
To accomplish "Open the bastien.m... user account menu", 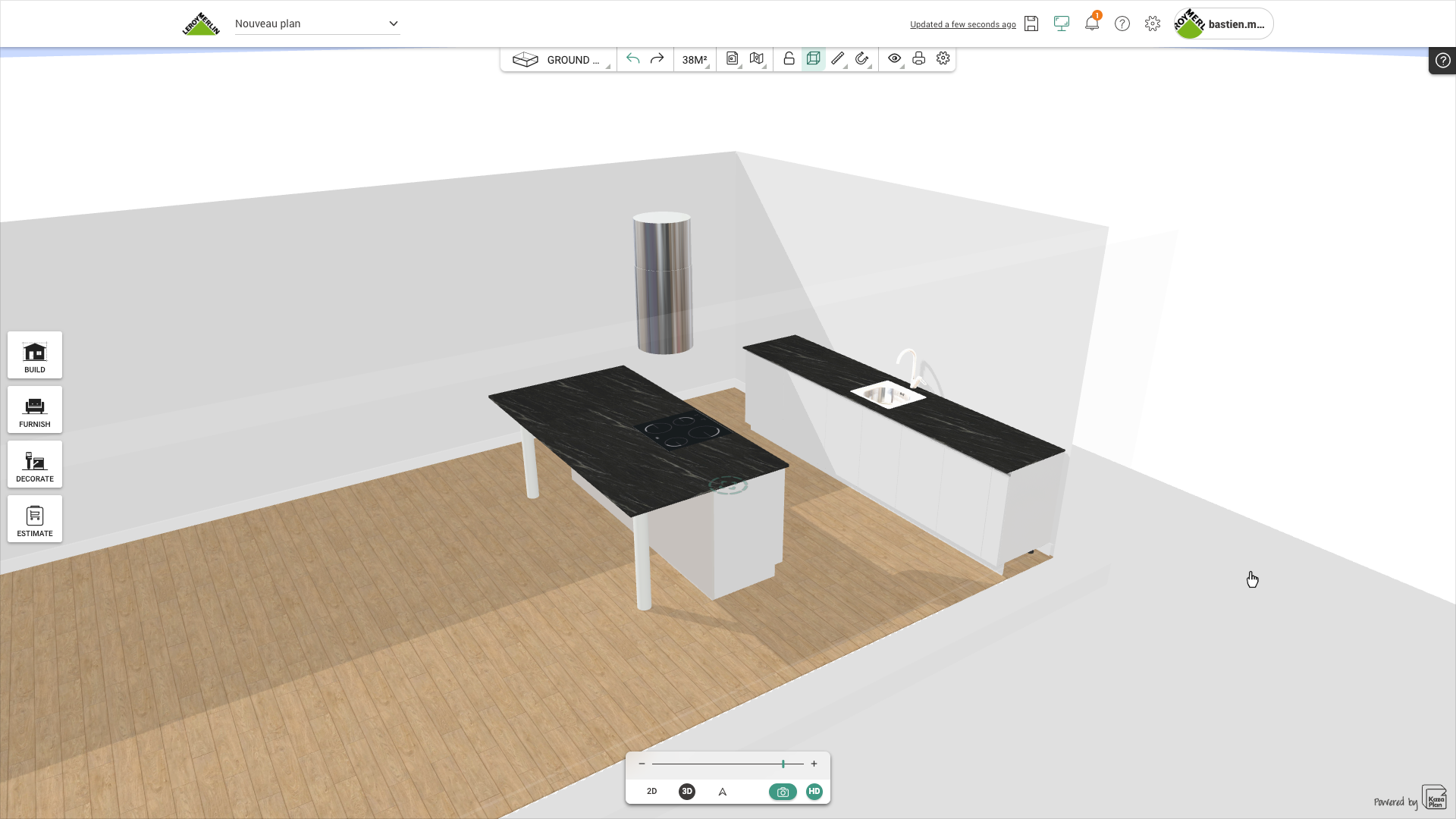I will [1223, 24].
